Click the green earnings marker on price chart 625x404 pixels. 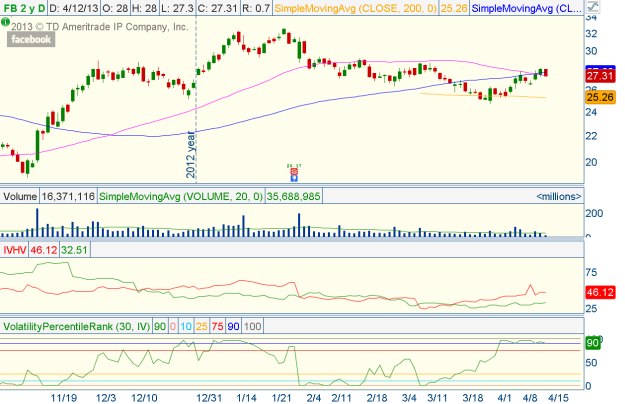[294, 167]
